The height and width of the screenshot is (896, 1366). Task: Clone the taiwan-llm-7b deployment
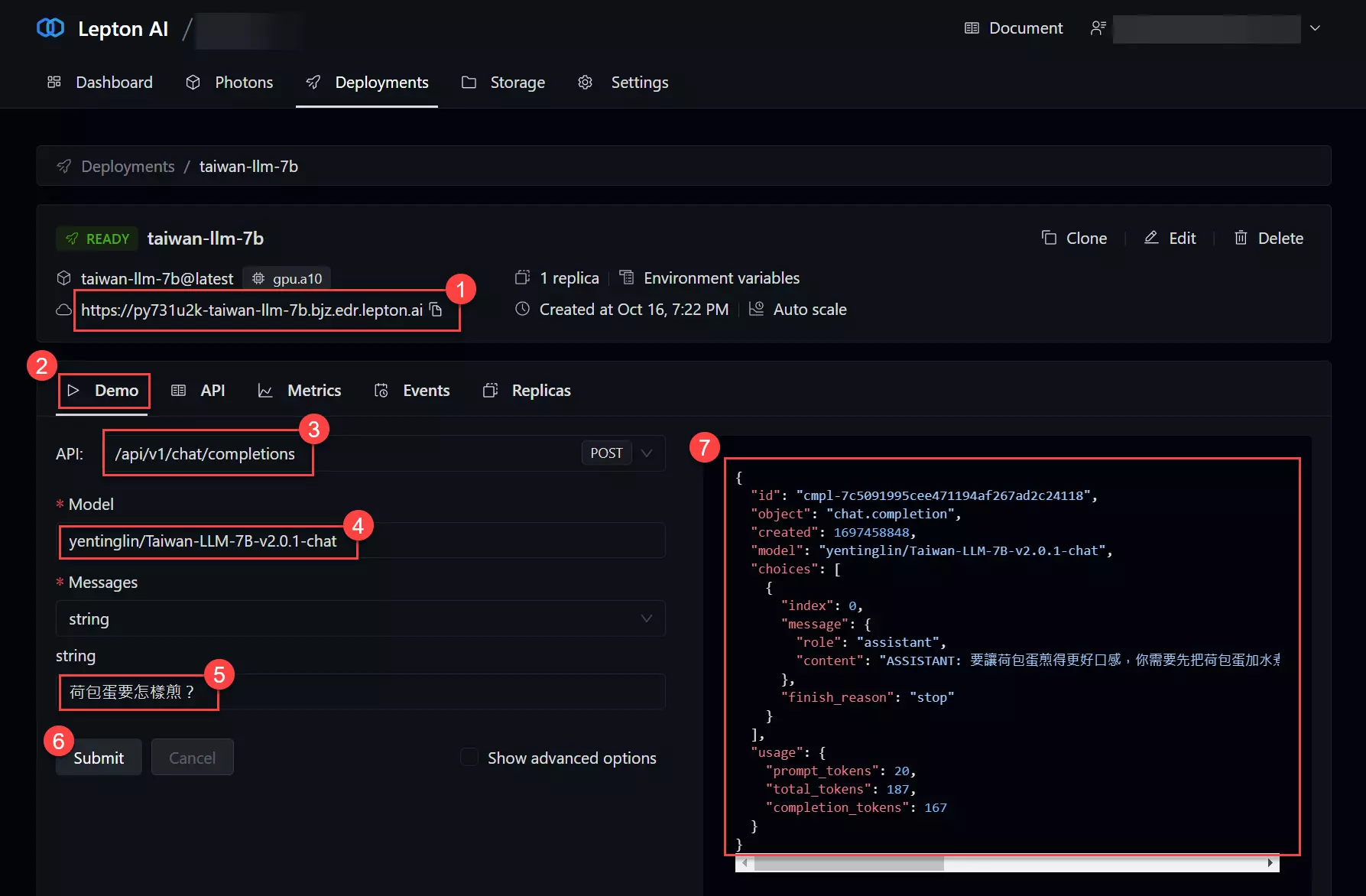coord(1074,238)
